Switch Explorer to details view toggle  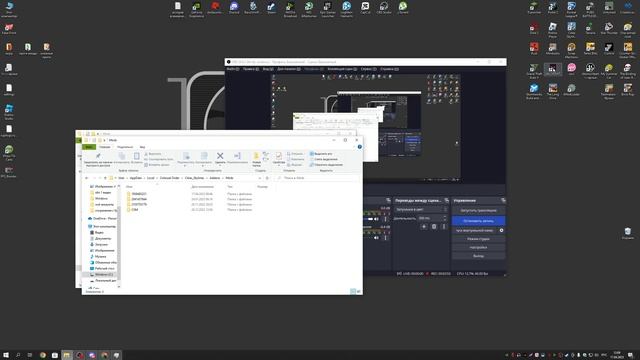353,291
